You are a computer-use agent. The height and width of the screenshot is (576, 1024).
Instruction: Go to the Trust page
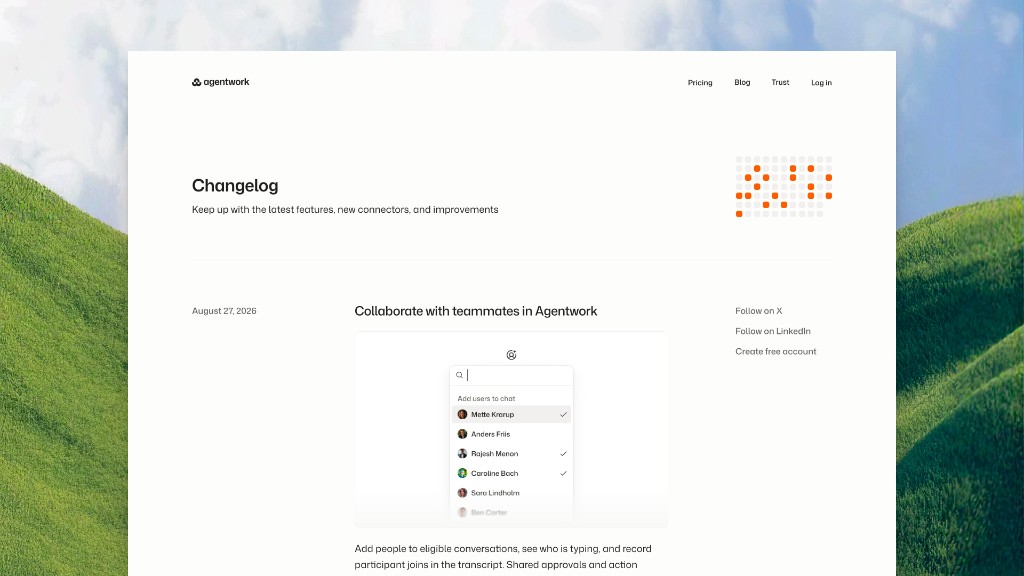(780, 82)
